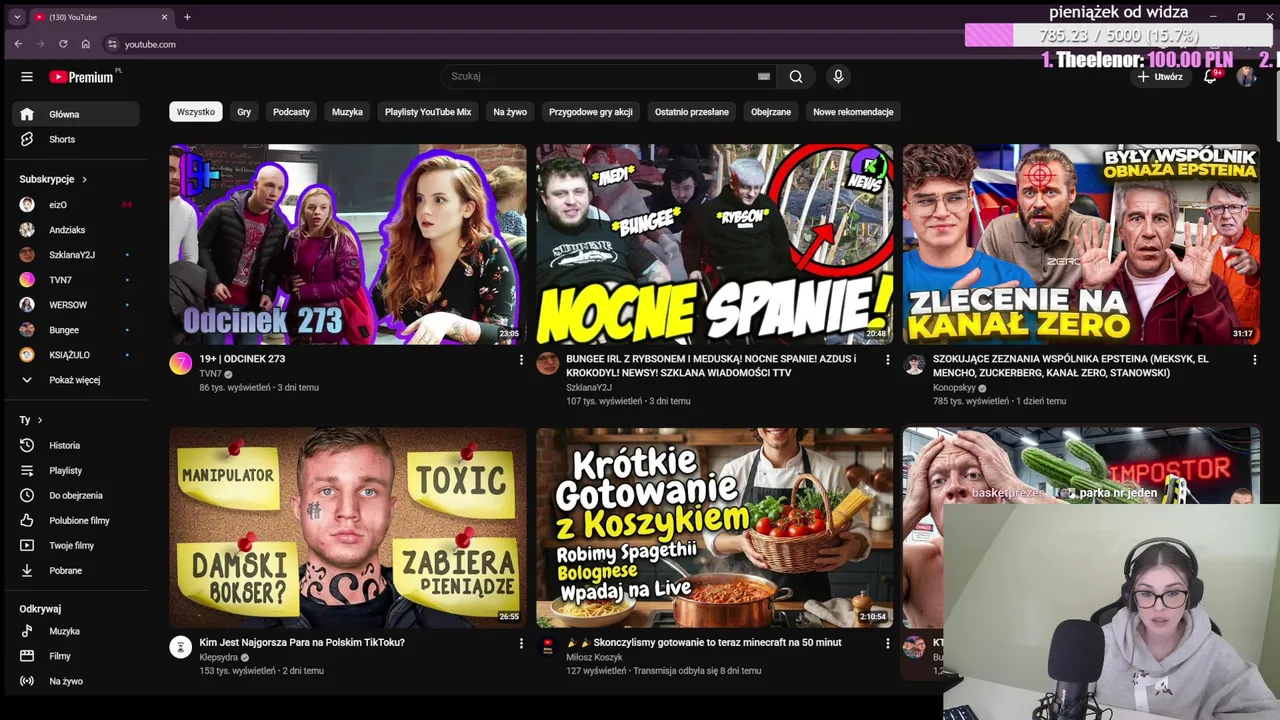Click the Utwórz create button
Screen dimensions: 1280x720
(1160, 77)
